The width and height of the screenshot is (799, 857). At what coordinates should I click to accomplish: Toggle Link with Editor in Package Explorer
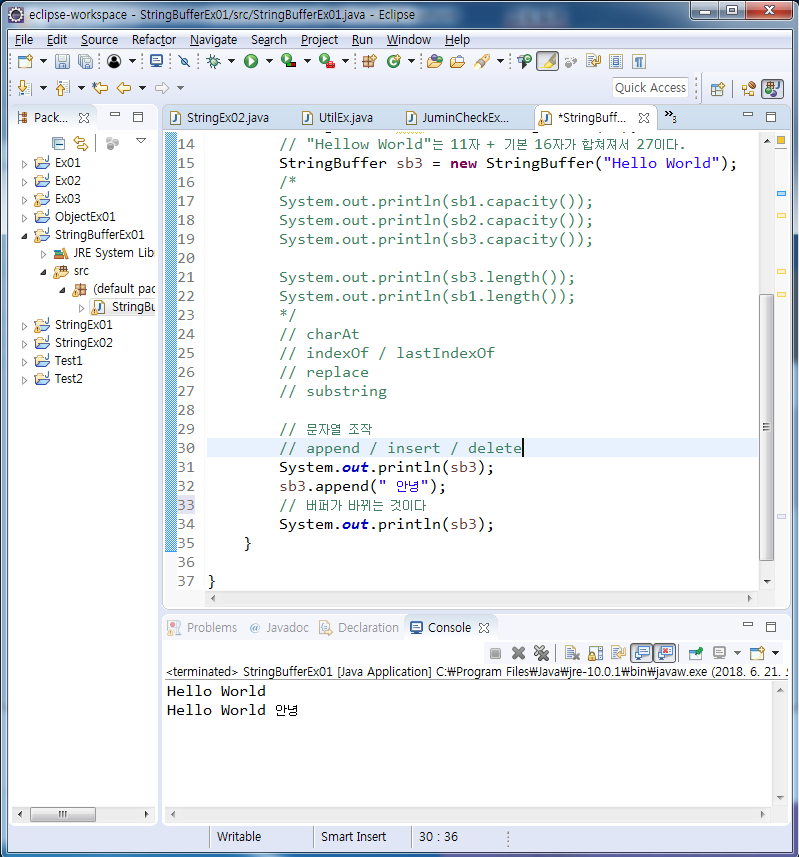click(x=81, y=143)
